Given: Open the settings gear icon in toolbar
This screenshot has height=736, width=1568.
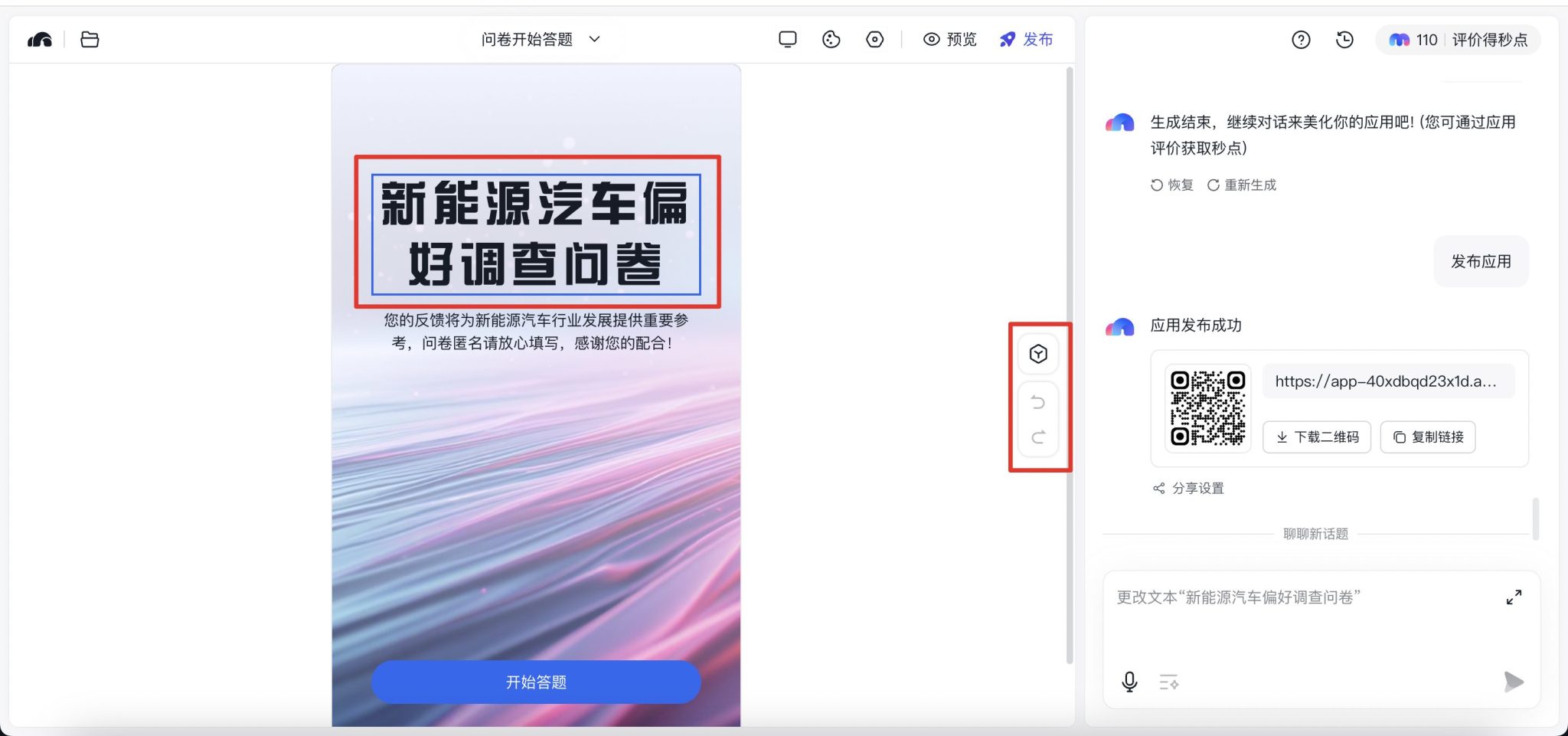Looking at the screenshot, I should [875, 39].
